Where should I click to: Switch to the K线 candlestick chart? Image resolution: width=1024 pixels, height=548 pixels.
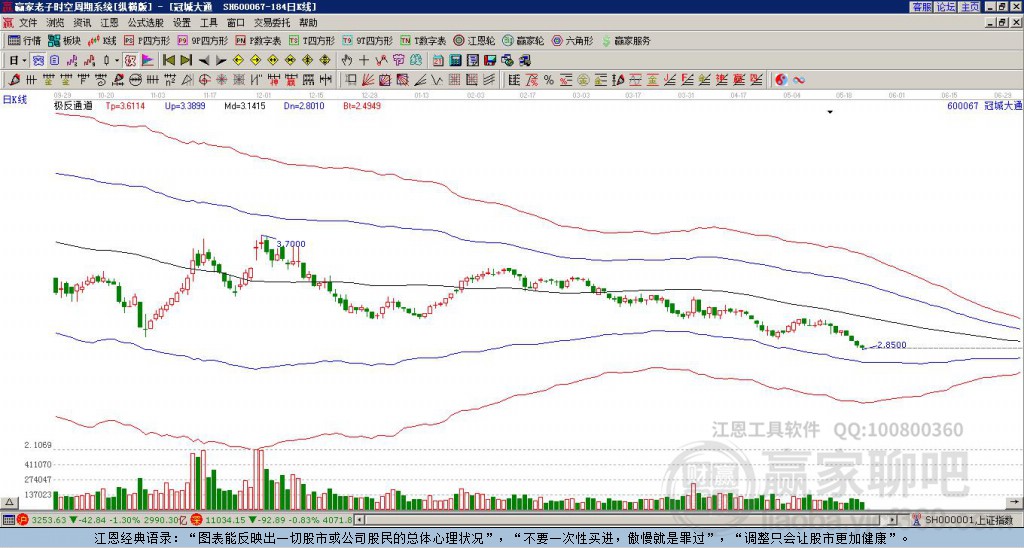point(102,40)
